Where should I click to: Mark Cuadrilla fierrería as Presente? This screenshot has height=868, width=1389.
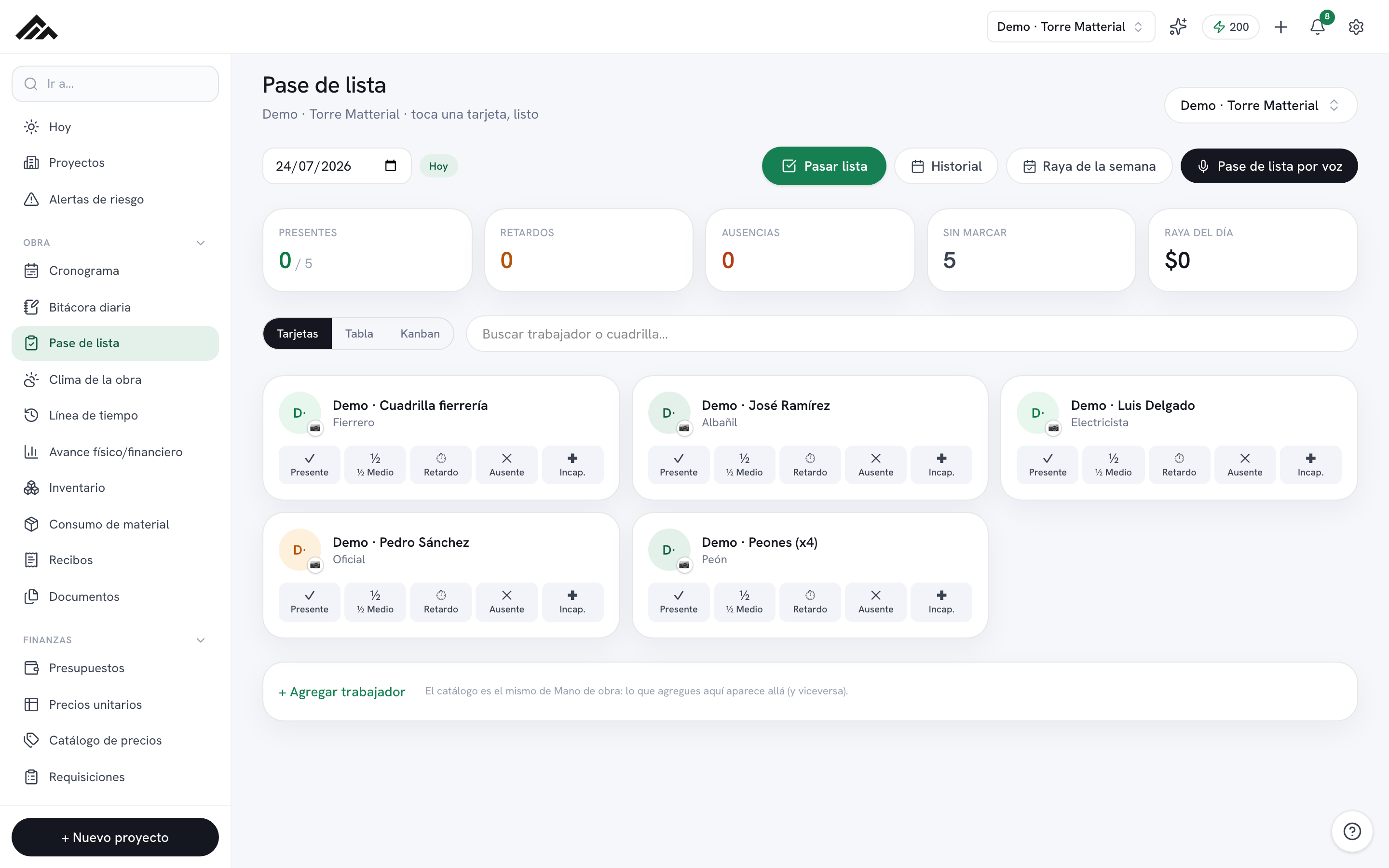click(x=309, y=465)
